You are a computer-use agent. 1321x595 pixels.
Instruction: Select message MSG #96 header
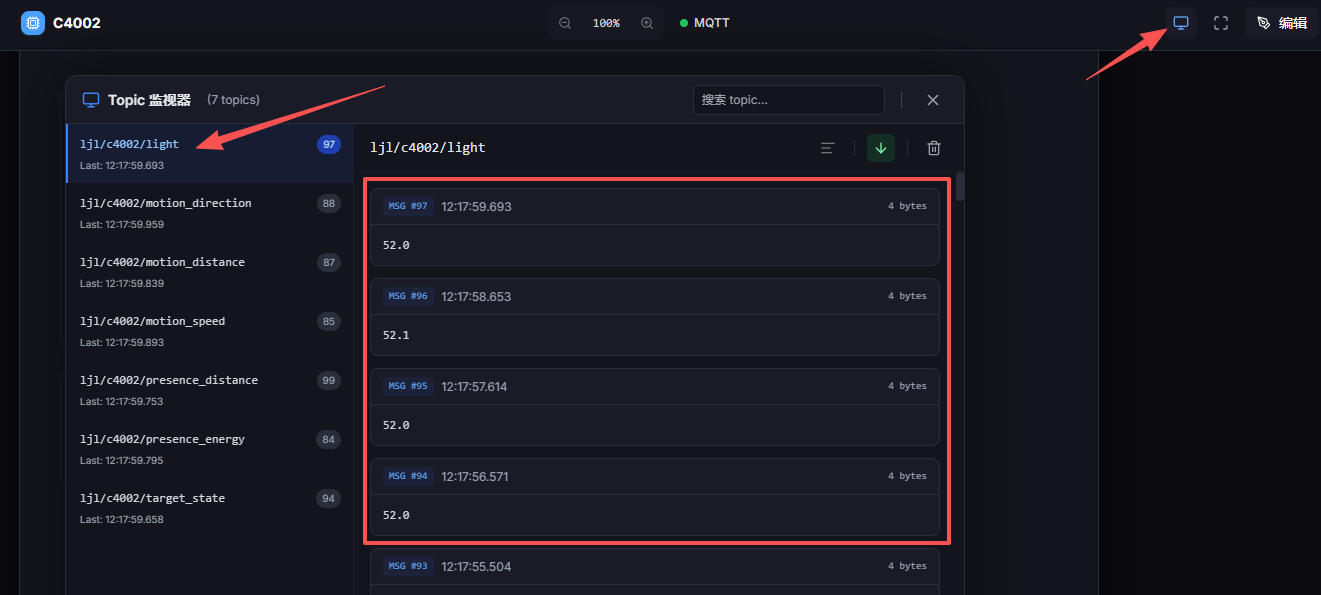tap(655, 296)
